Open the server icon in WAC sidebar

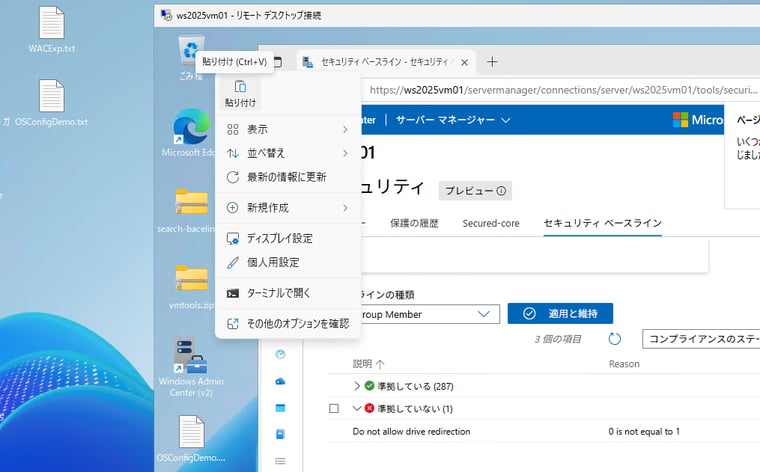click(x=280, y=434)
